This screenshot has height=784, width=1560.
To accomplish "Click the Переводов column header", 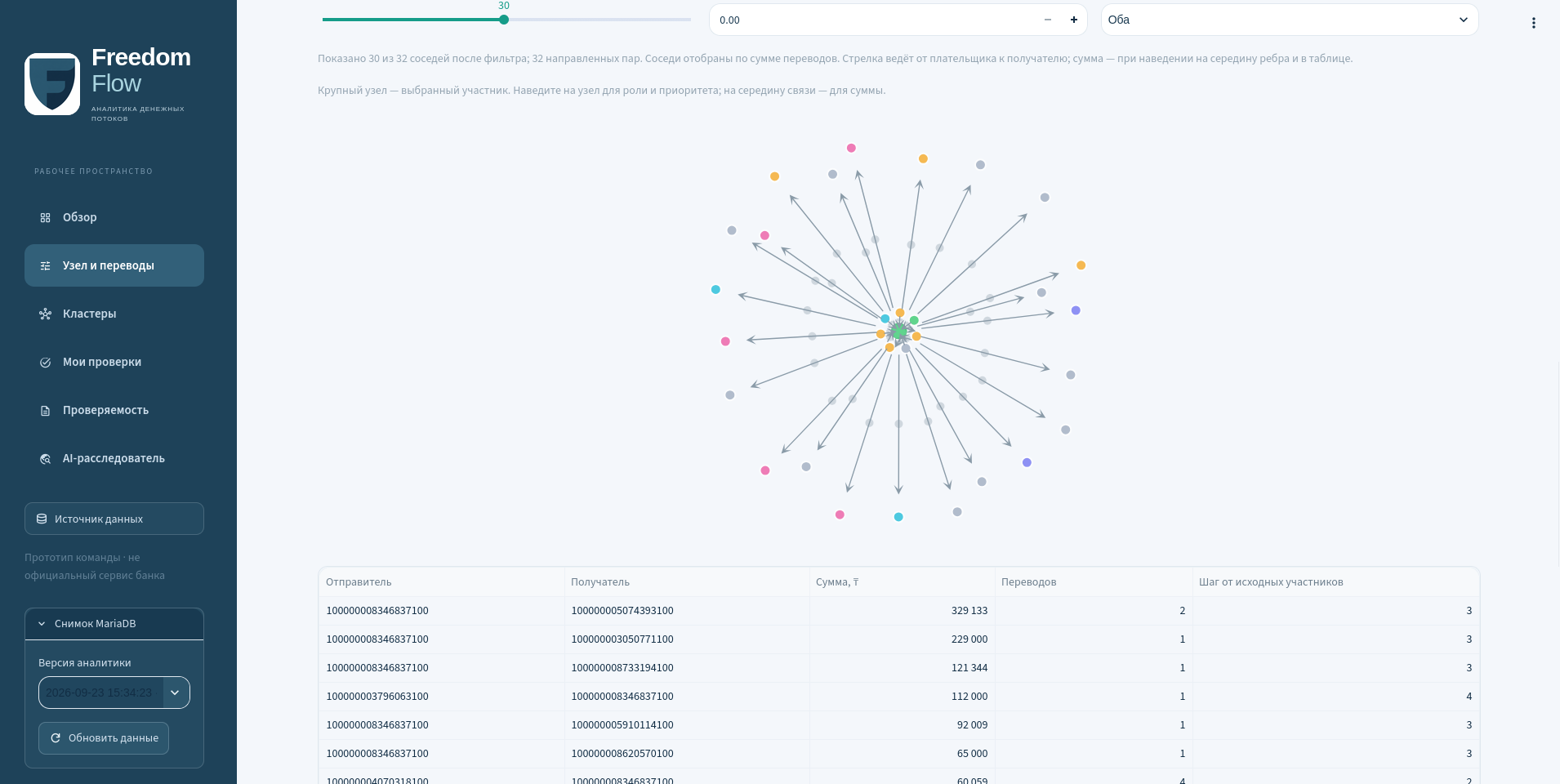I will tap(1094, 582).
